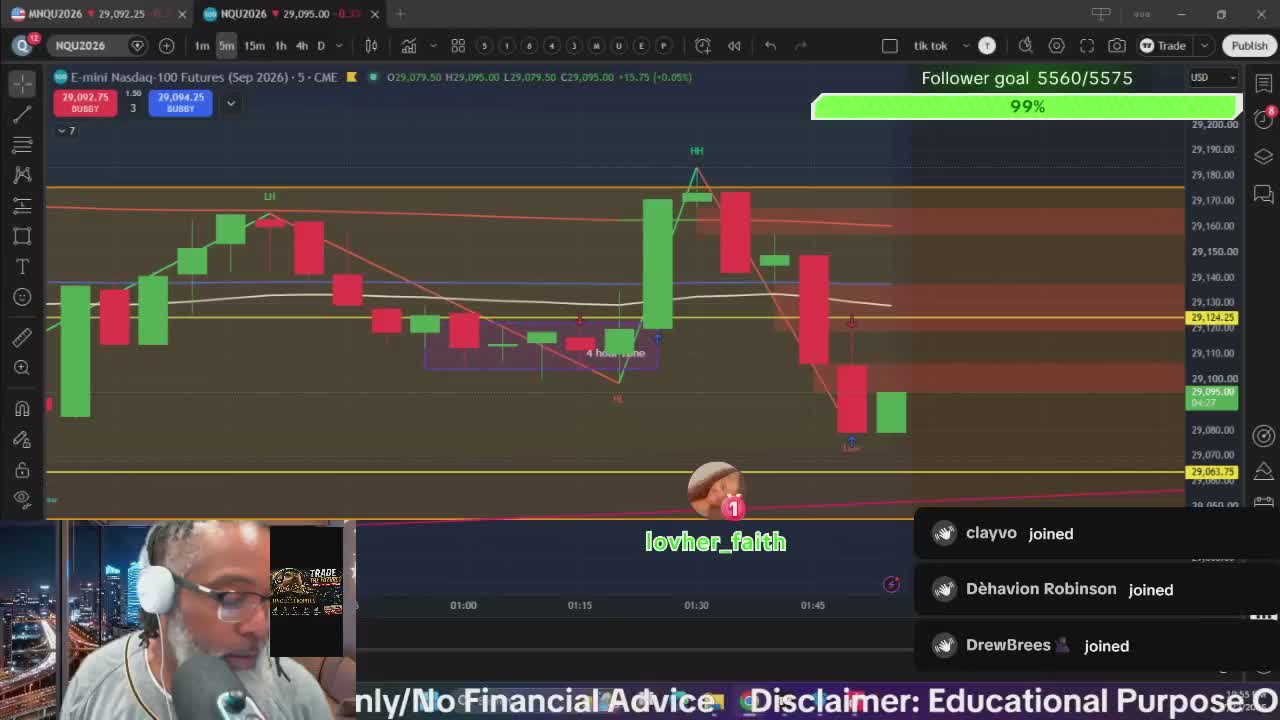Expand the timeframe interval dropdown arrow

[339, 45]
